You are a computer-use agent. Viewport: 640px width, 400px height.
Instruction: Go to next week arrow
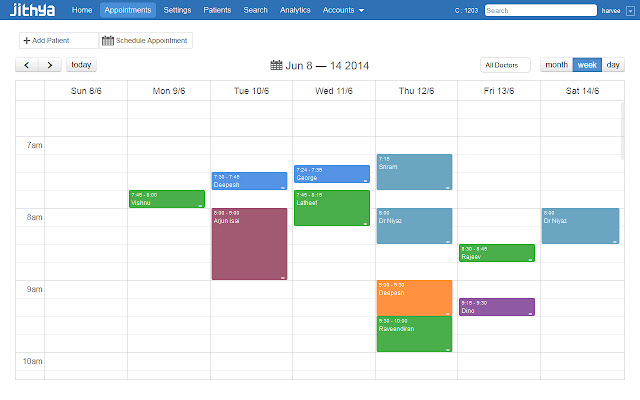click(50, 65)
